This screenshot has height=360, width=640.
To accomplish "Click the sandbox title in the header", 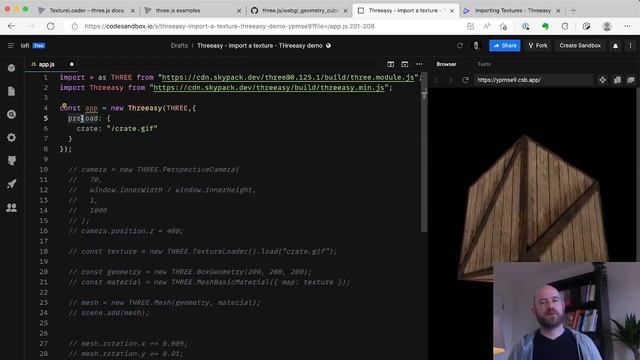I will click(260, 46).
